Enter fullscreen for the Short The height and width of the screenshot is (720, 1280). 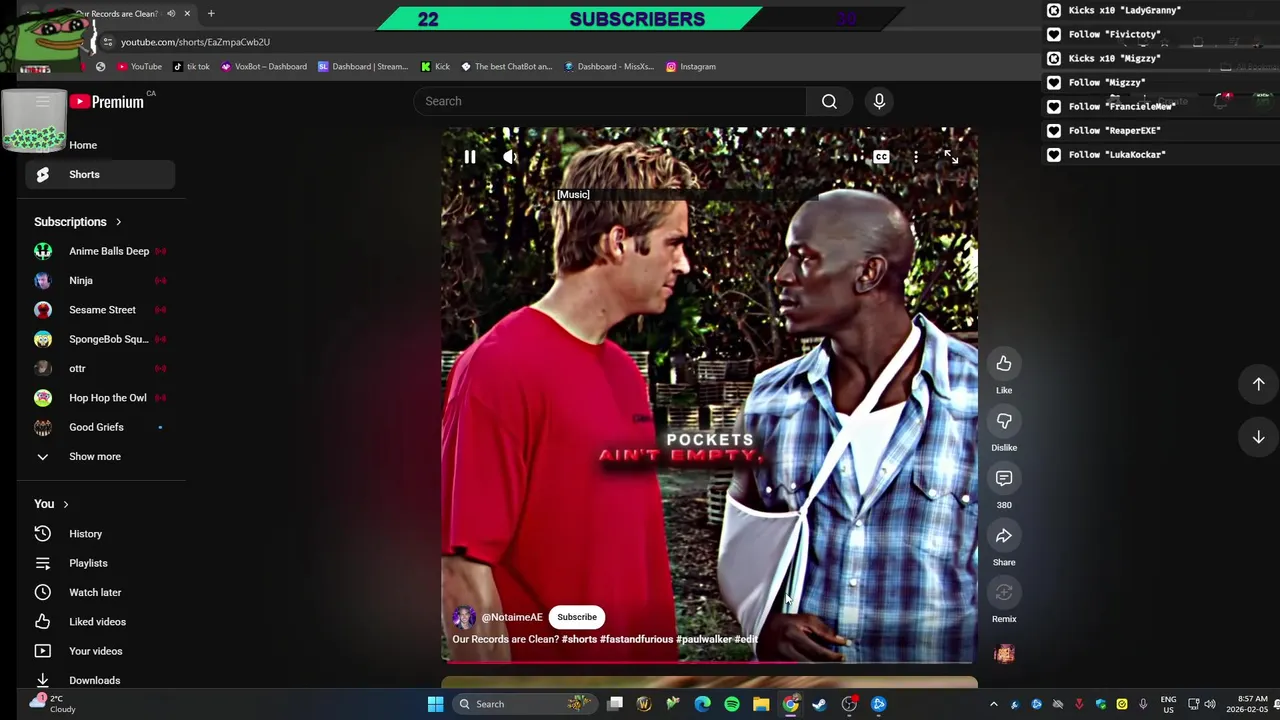pos(951,157)
